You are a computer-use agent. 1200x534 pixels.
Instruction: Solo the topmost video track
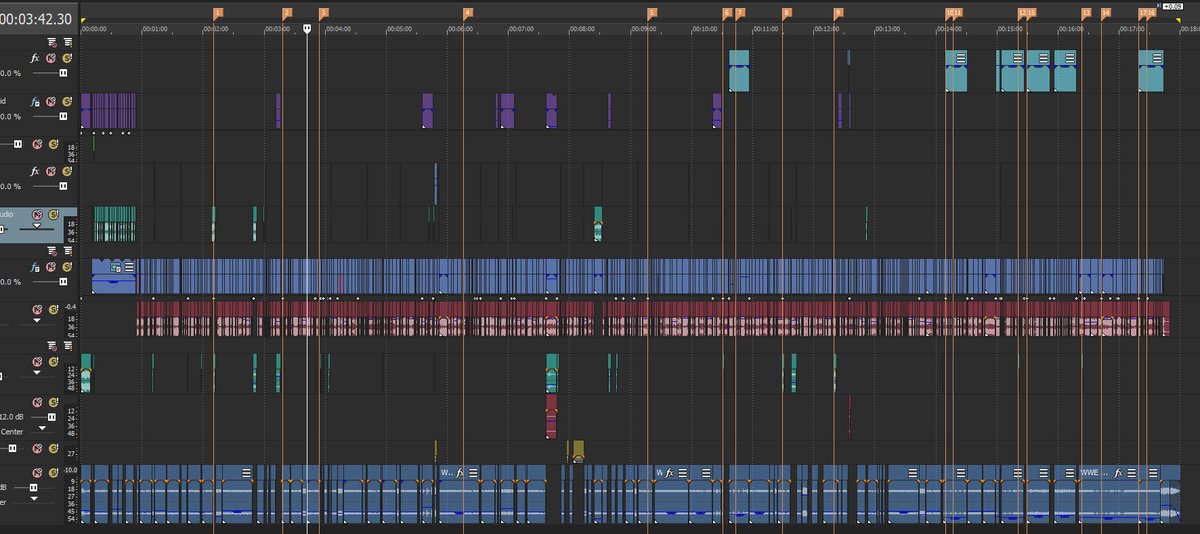66,58
